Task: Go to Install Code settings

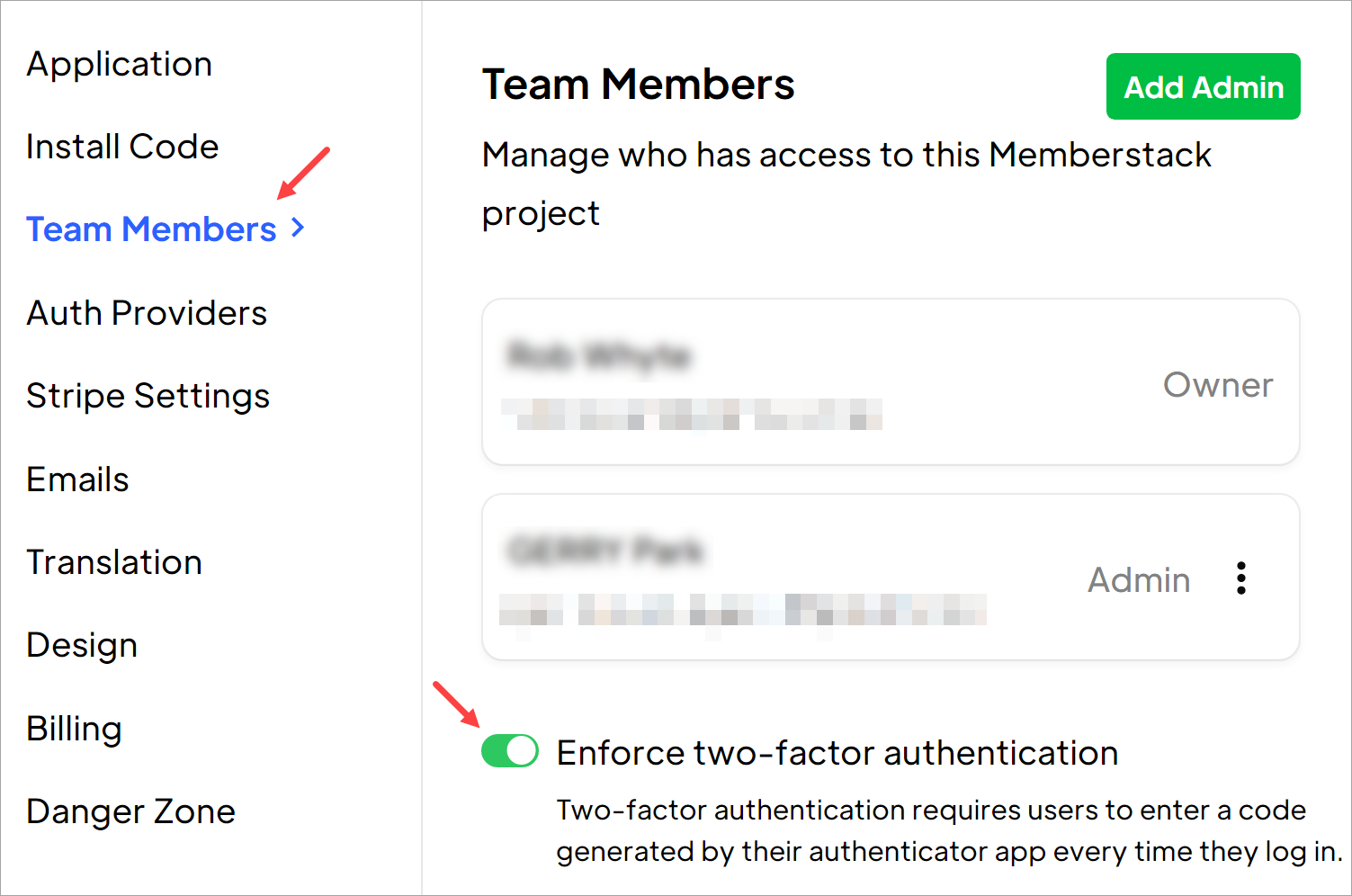Action: [x=122, y=147]
